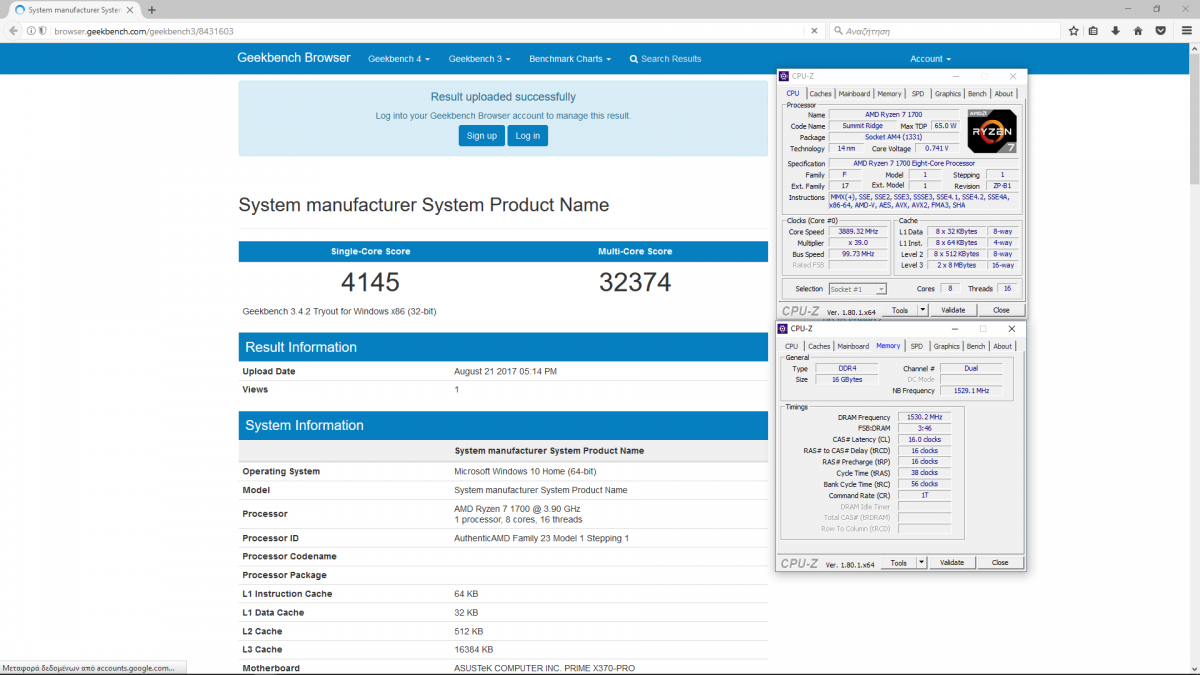Open Tools dropdown arrow in upper CPU-Z window
1200x675 pixels.
tap(922, 311)
